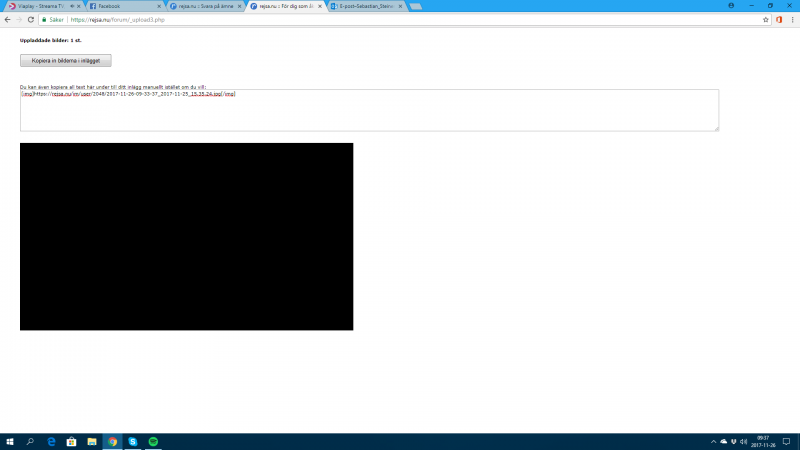Click the uploaded black image preview

pyautogui.click(x=187, y=237)
